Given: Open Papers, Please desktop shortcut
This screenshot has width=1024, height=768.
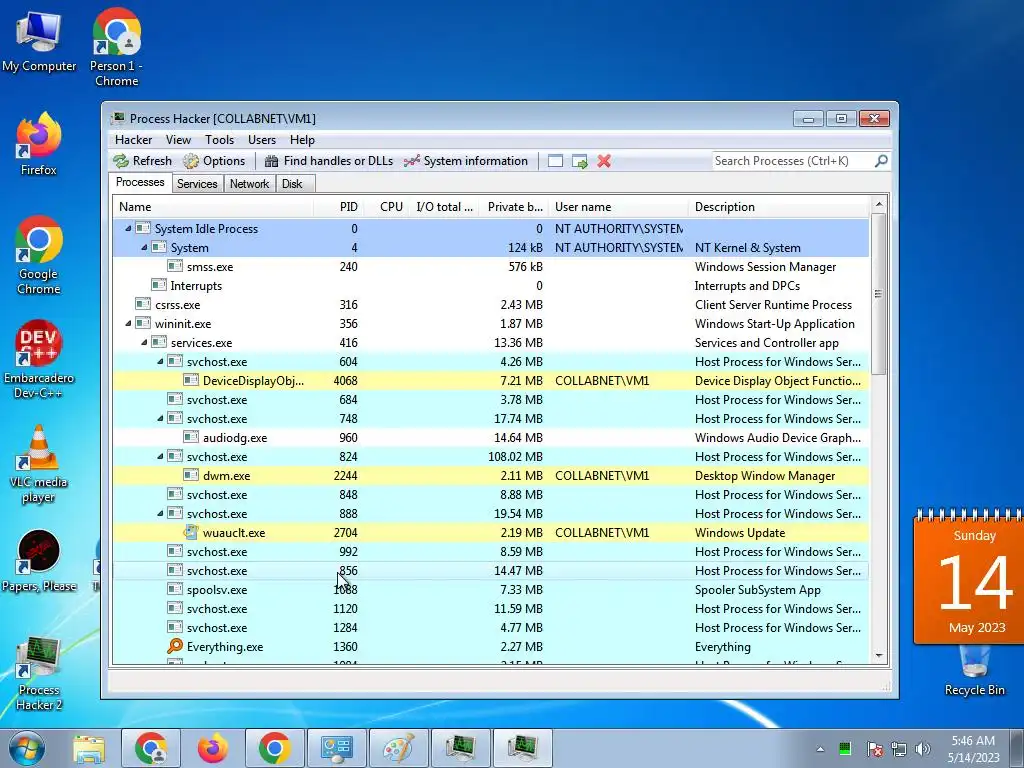Looking at the screenshot, I should click(39, 561).
